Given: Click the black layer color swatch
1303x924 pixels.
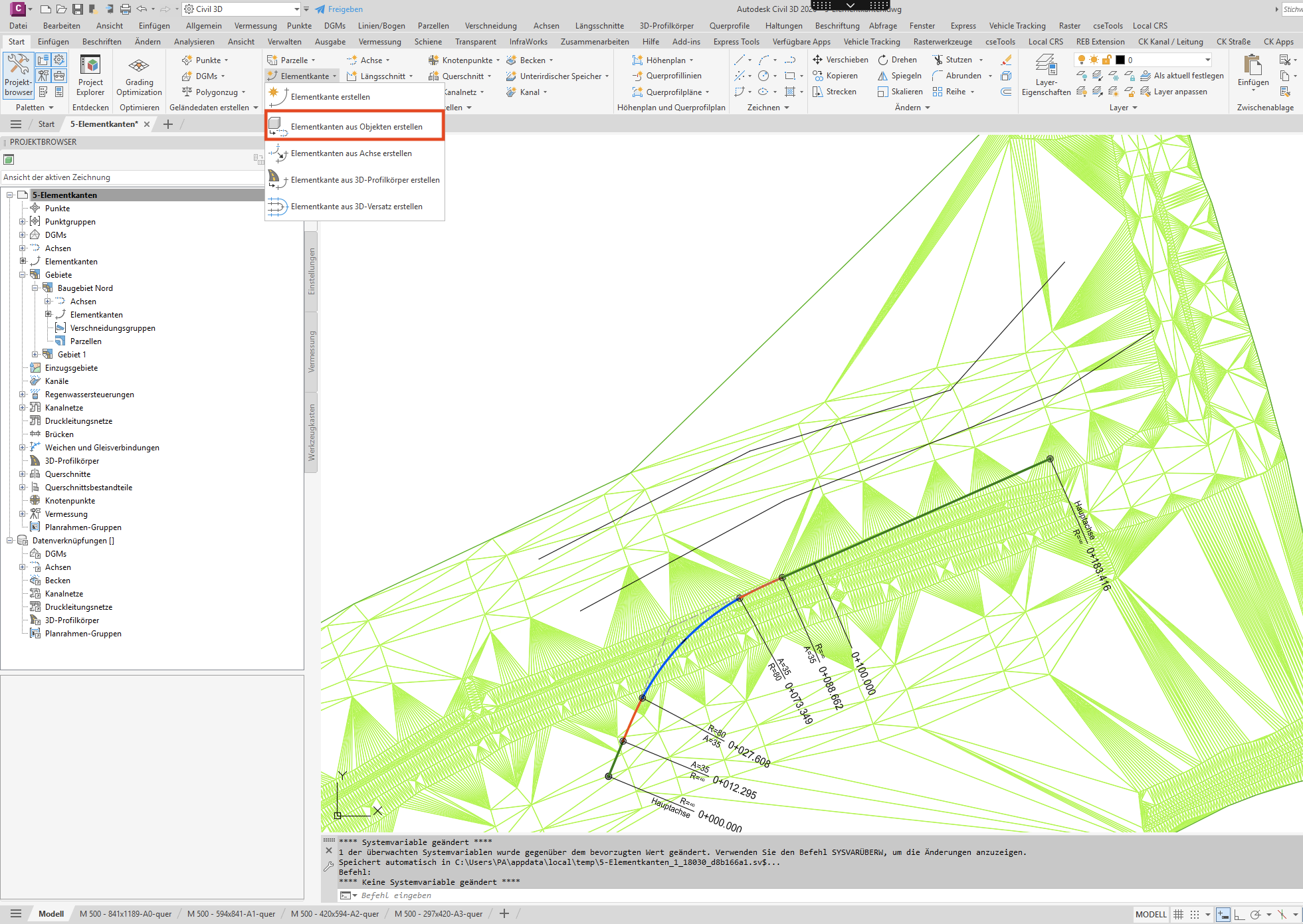Looking at the screenshot, I should [1120, 60].
